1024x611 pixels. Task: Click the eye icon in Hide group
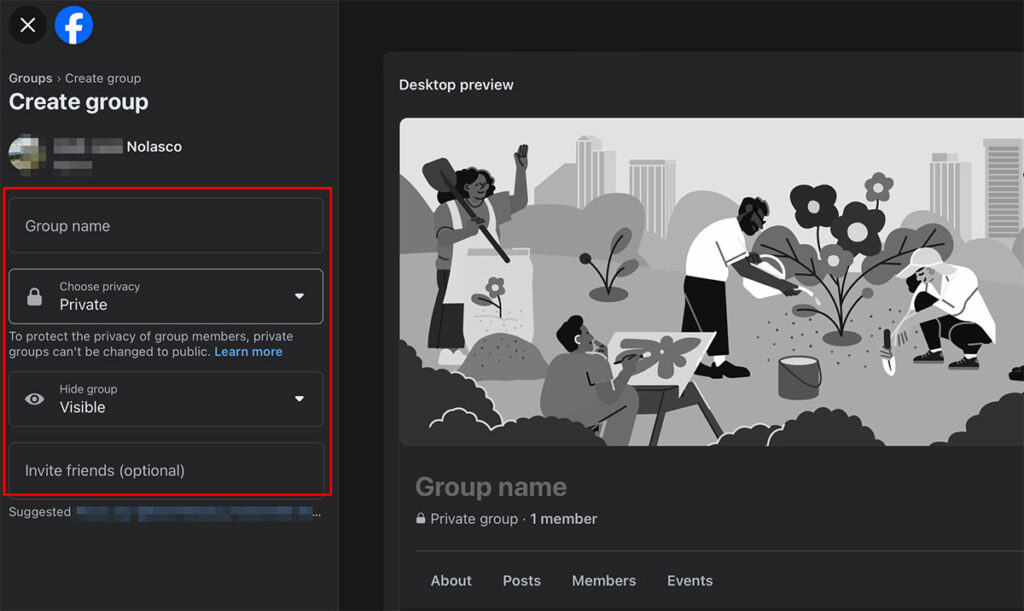click(x=33, y=399)
